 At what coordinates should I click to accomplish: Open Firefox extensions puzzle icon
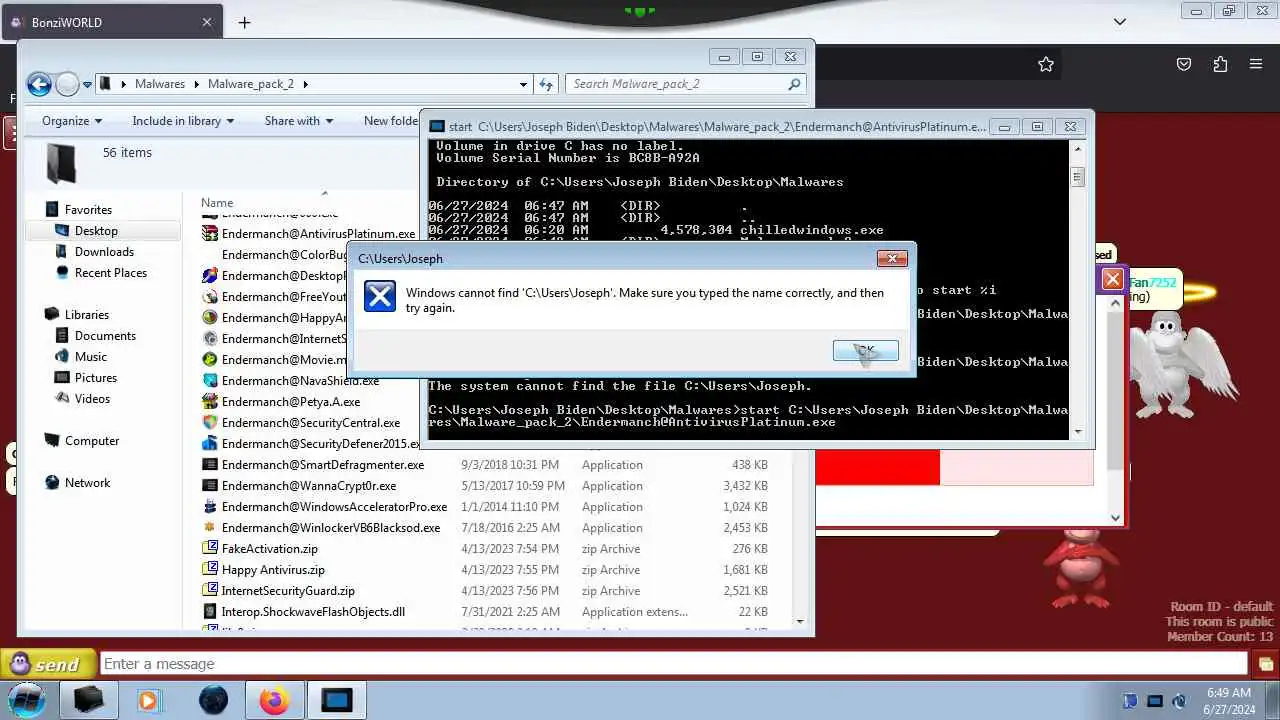1220,64
